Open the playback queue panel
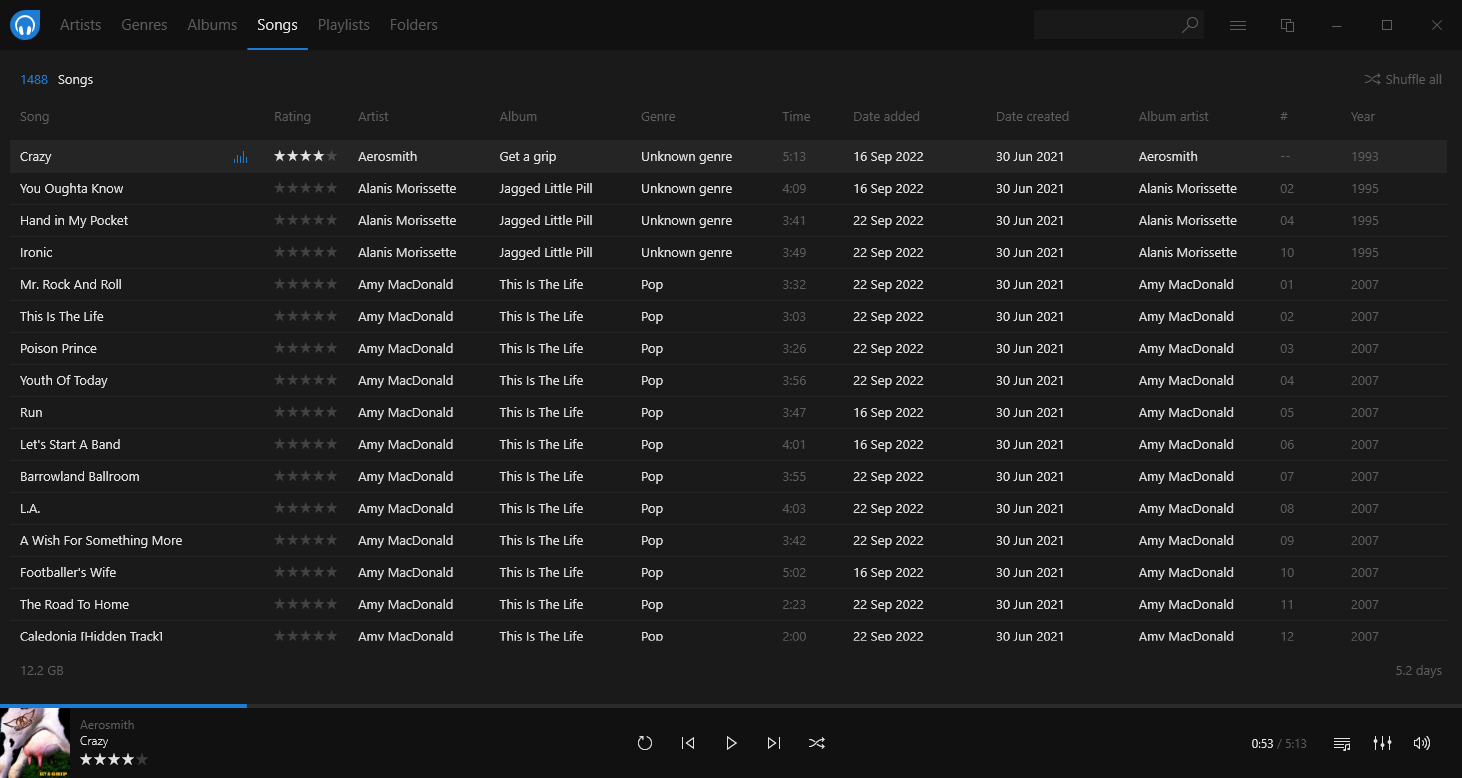1462x778 pixels. click(x=1341, y=743)
